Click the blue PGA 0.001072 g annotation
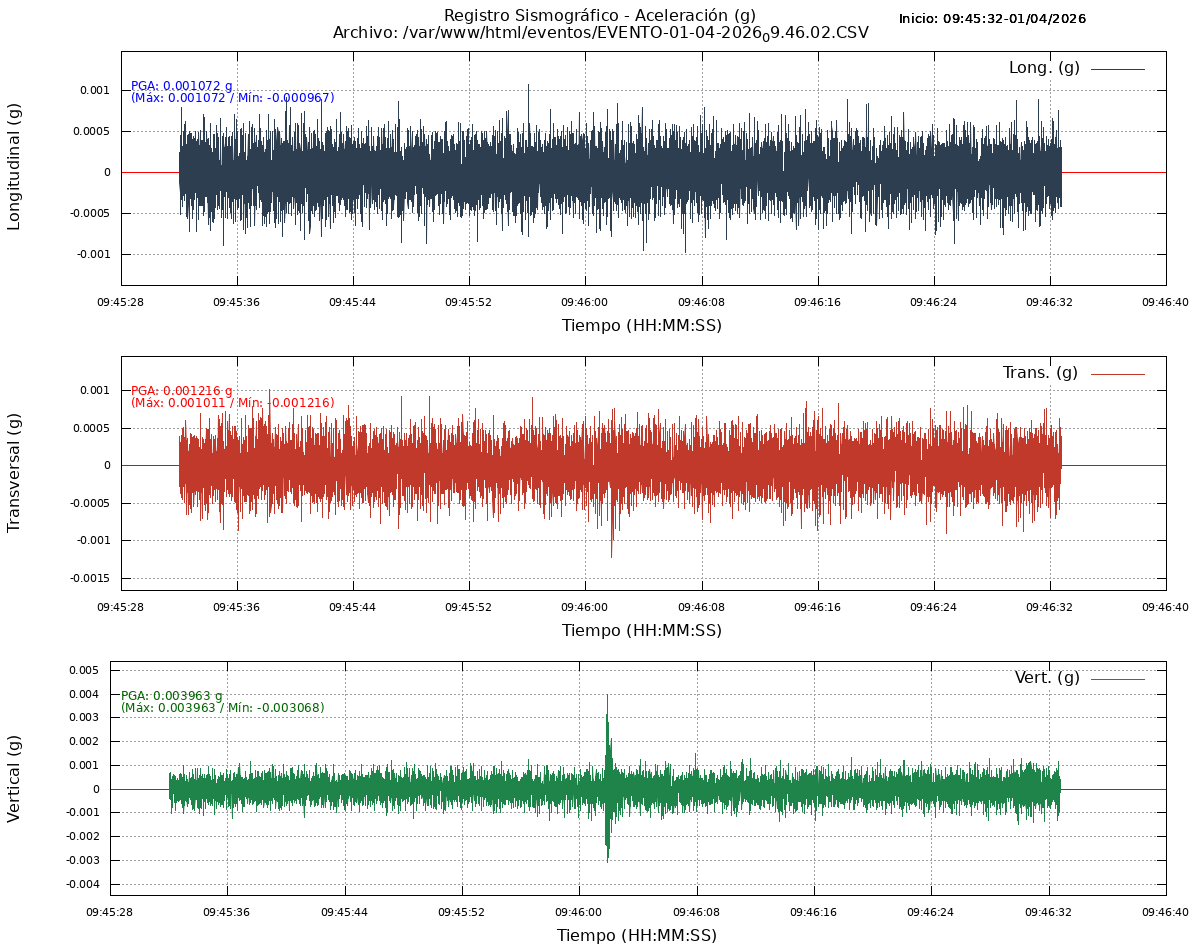 182,86
